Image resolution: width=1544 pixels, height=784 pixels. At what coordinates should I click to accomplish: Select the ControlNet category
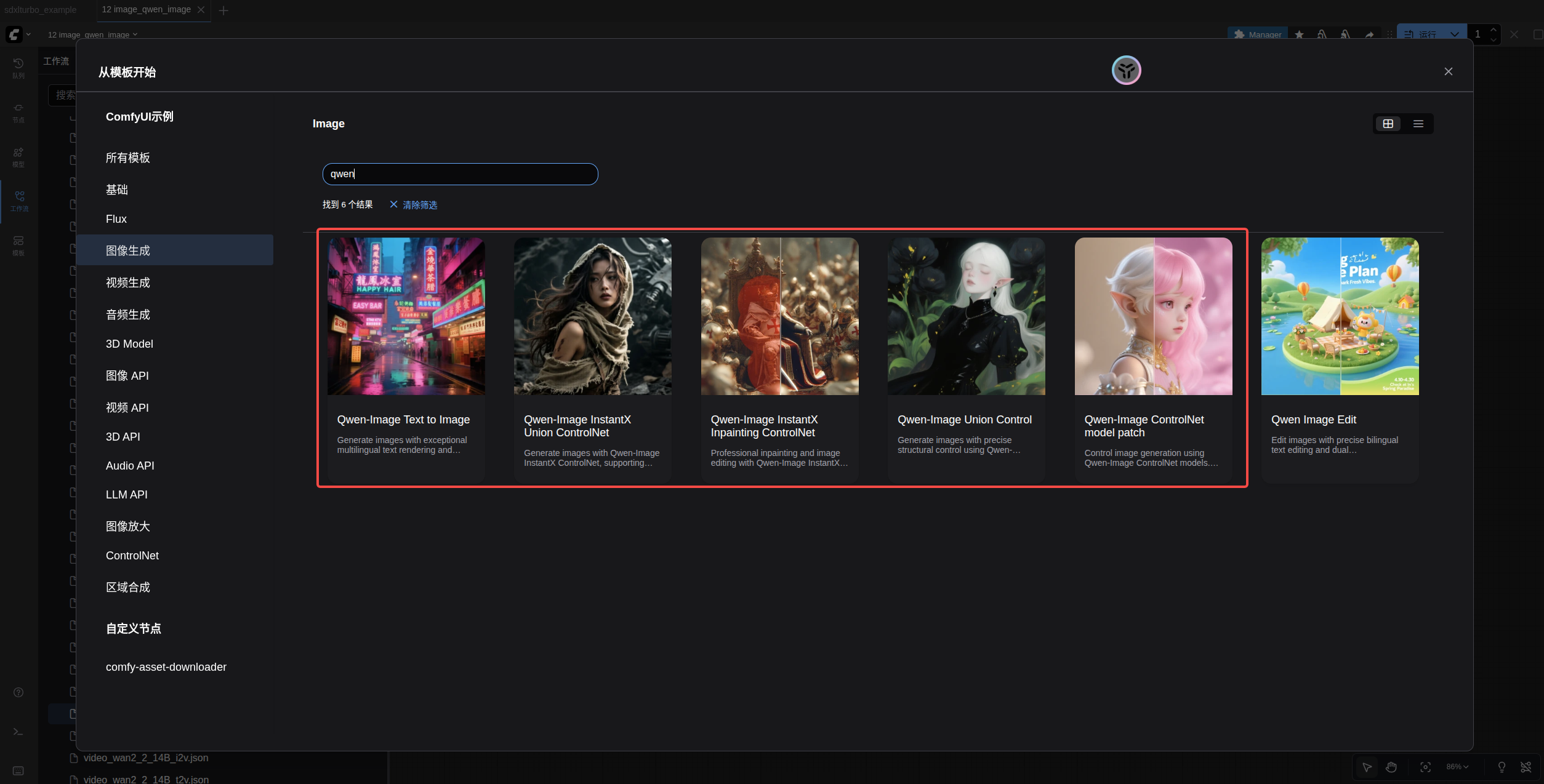[x=175, y=556]
